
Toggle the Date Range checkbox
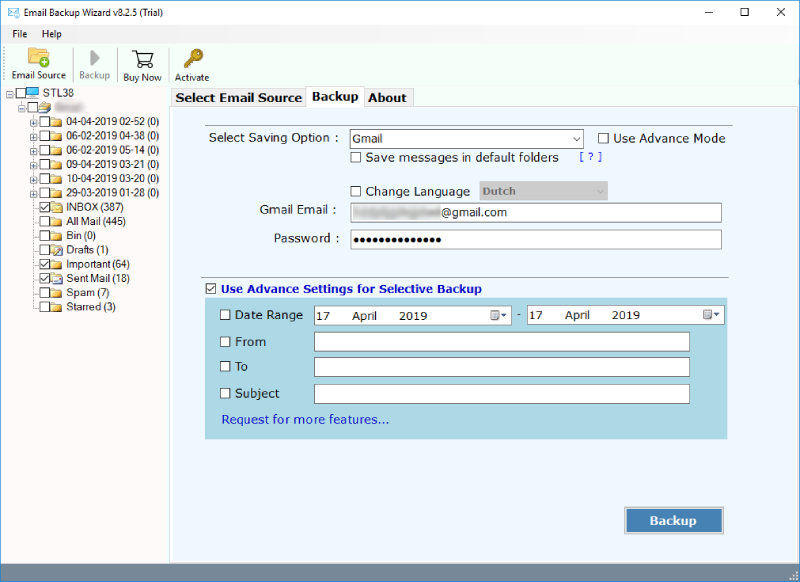[225, 315]
